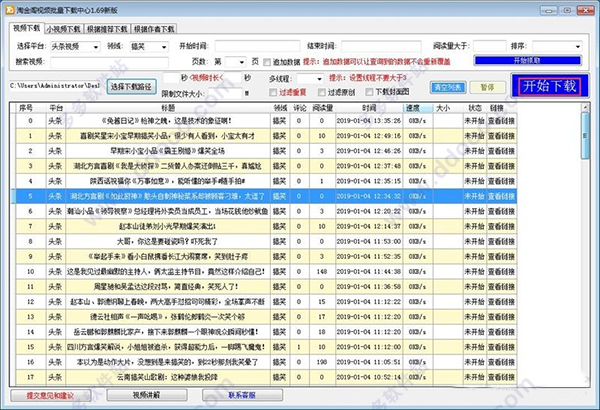Viewport: 600px width, 410px height.
Task: Select row 17 titled 云南搞笑山歌剧
Action: 266,377
